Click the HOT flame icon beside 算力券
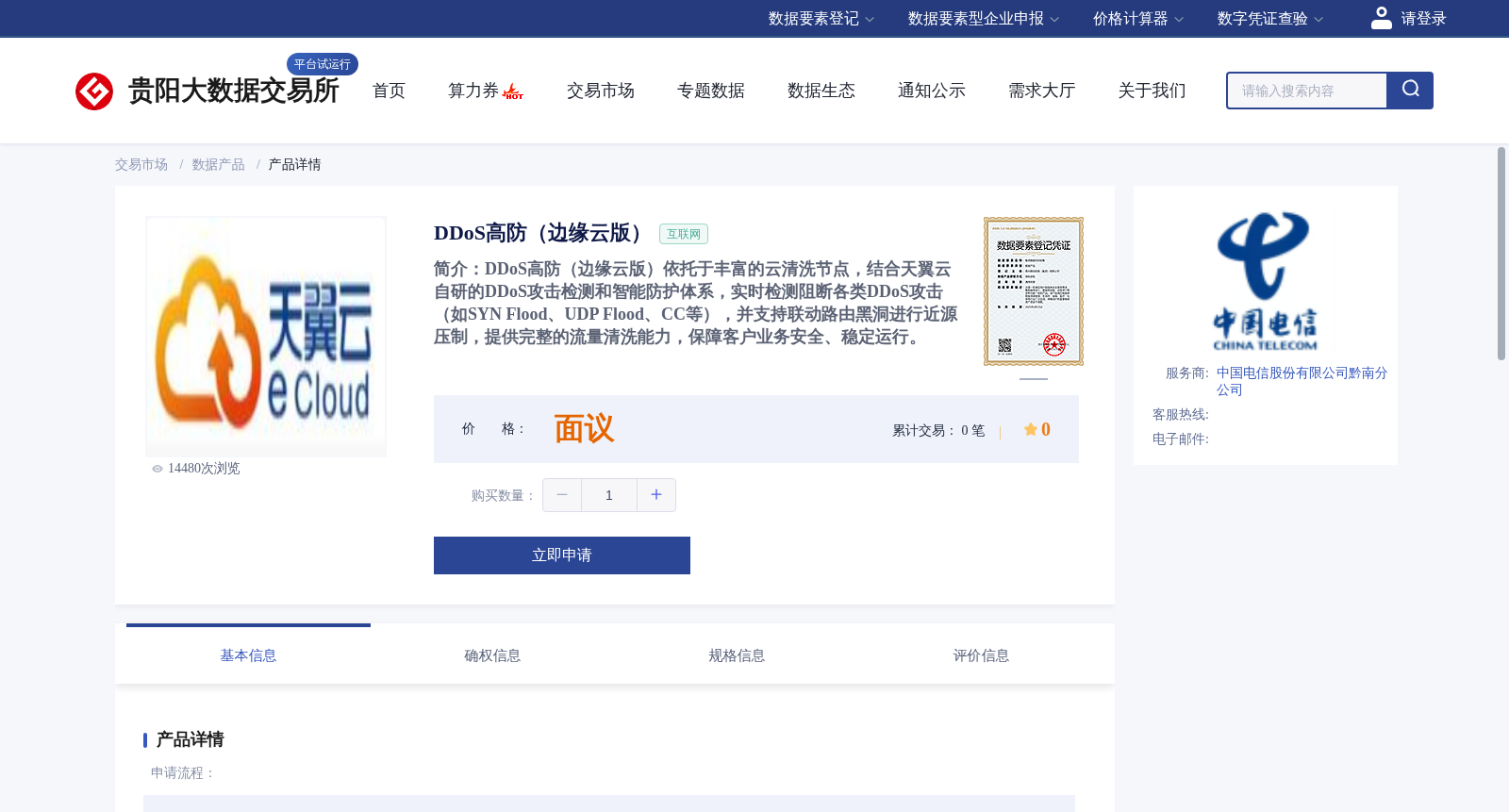The height and width of the screenshot is (812, 1509). tap(513, 91)
